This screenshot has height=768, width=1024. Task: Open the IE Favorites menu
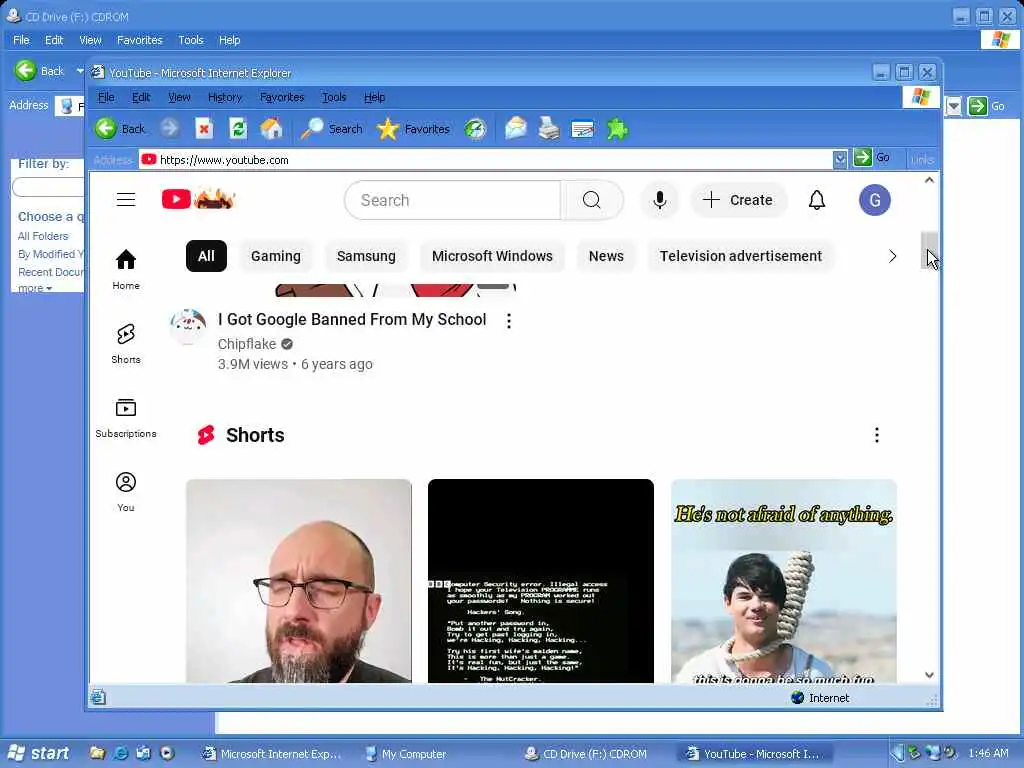[x=282, y=97]
